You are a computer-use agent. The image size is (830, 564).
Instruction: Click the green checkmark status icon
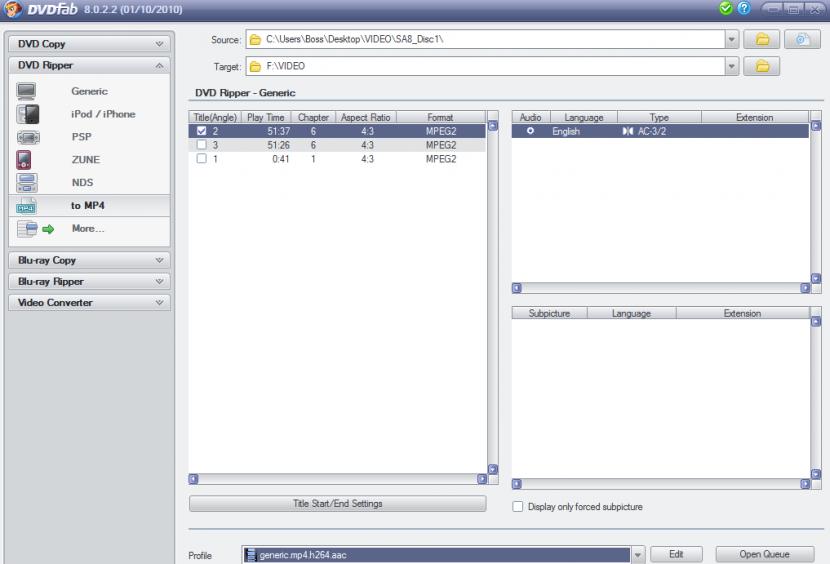point(726,8)
